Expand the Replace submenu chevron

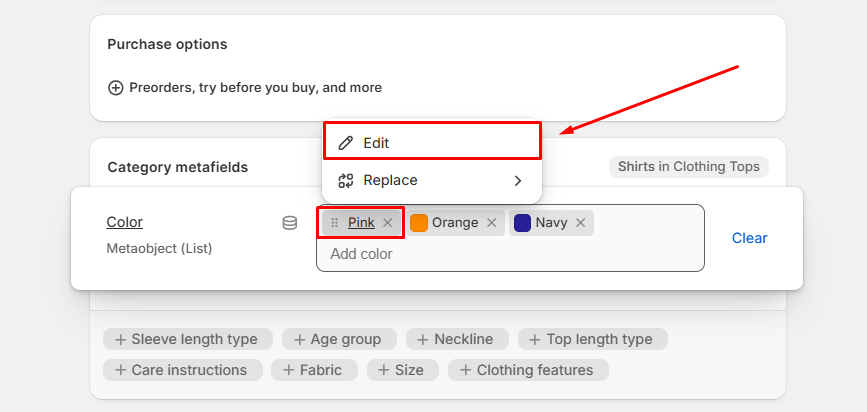click(x=517, y=181)
